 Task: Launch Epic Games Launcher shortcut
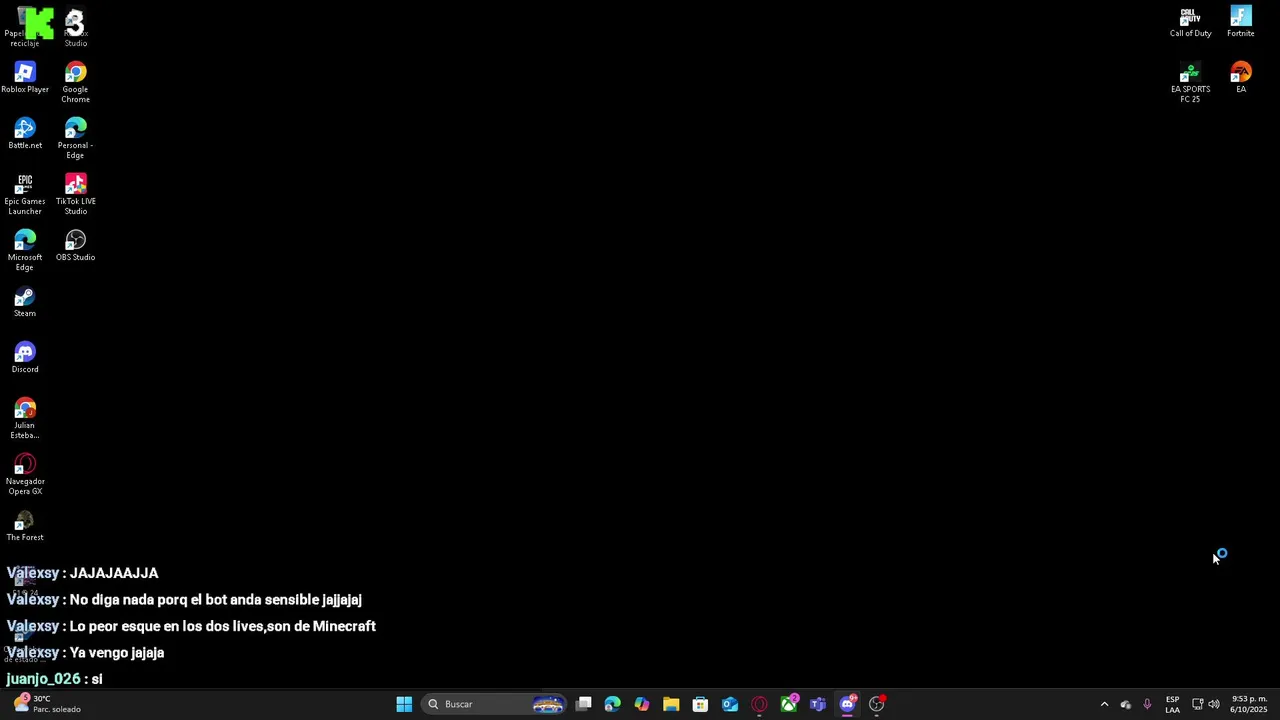click(x=25, y=195)
